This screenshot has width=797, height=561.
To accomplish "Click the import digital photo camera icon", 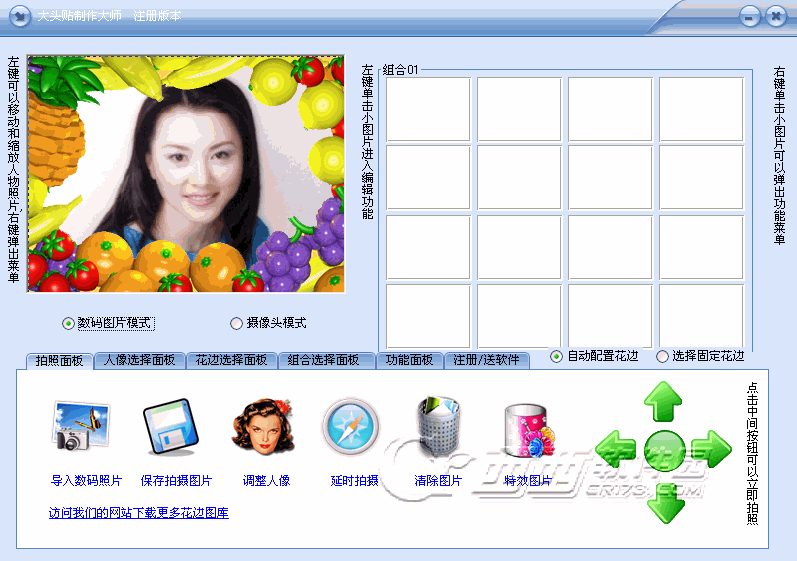I will click(81, 426).
